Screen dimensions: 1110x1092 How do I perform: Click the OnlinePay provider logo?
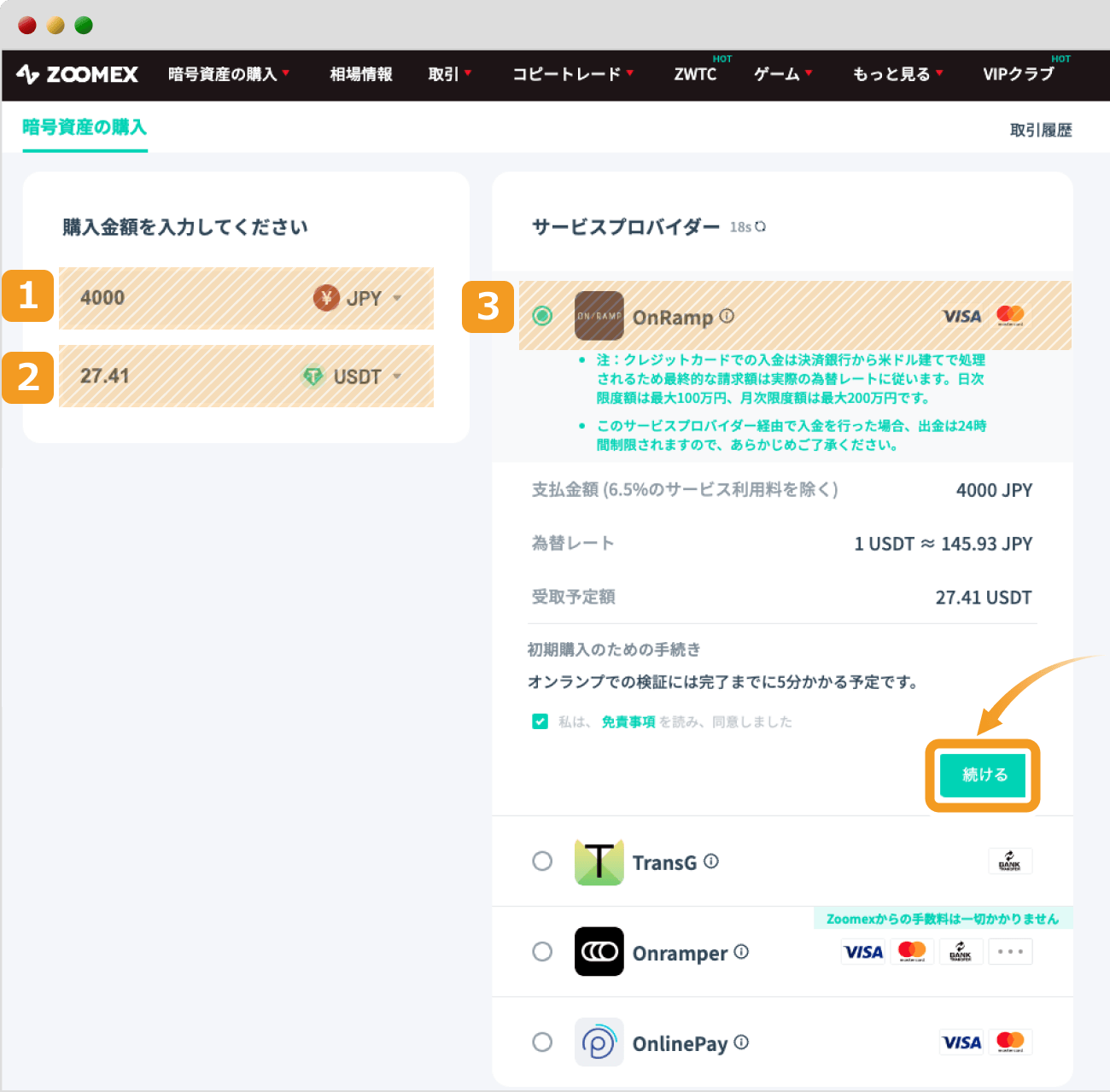point(599,1042)
